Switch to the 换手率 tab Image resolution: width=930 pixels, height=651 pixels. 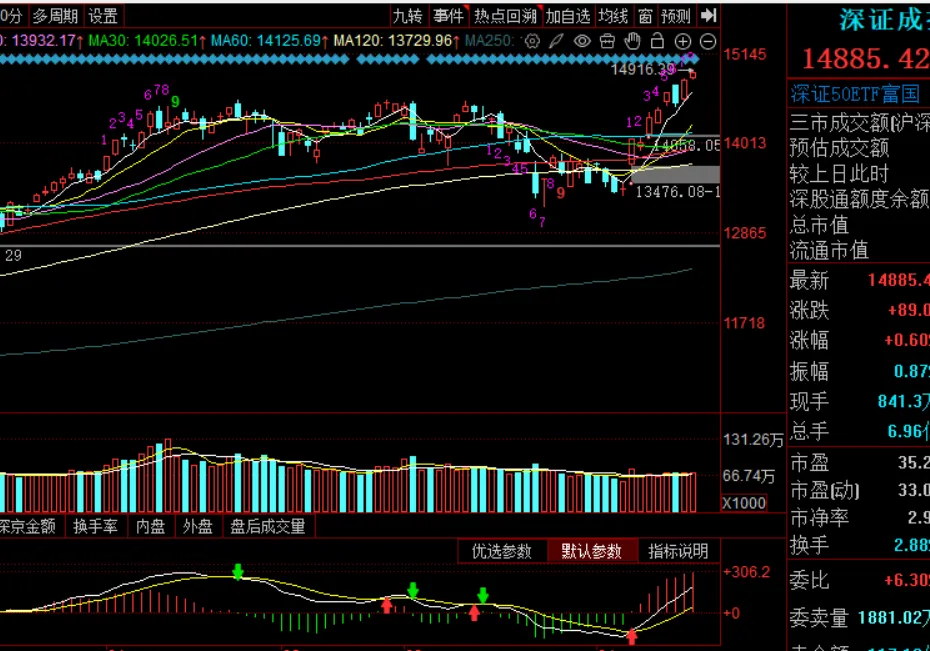point(95,526)
